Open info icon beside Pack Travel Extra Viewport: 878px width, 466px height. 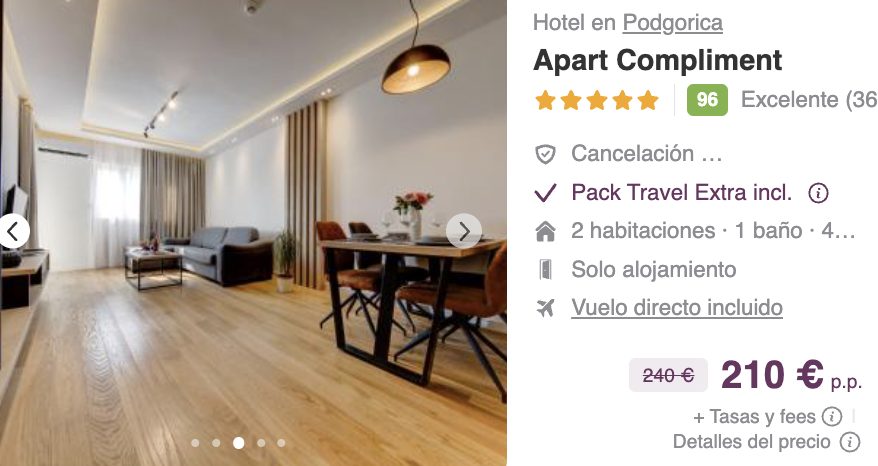818,193
